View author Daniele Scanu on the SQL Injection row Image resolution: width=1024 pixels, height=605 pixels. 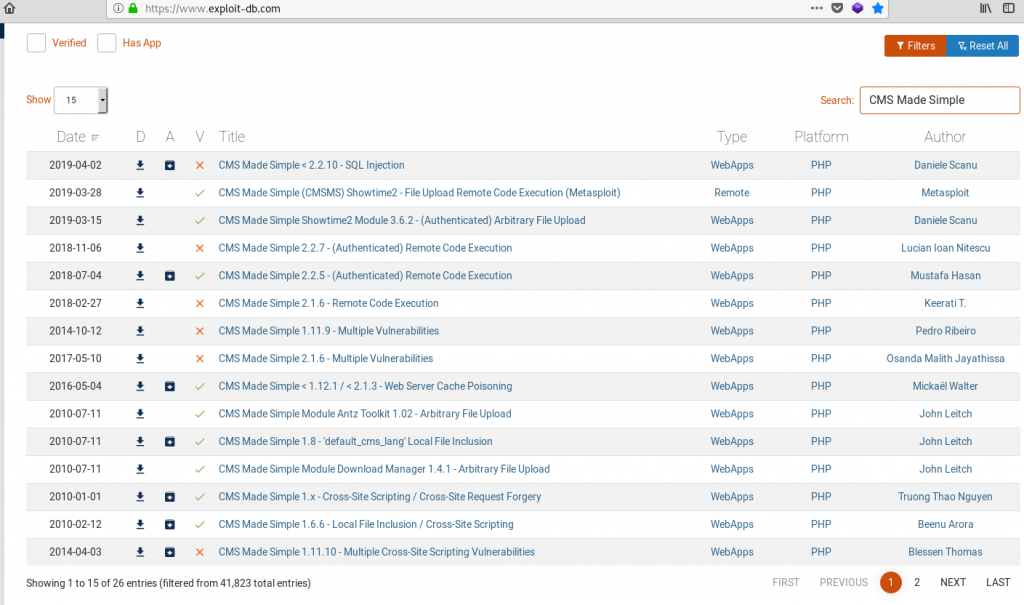pyautogui.click(x=946, y=165)
